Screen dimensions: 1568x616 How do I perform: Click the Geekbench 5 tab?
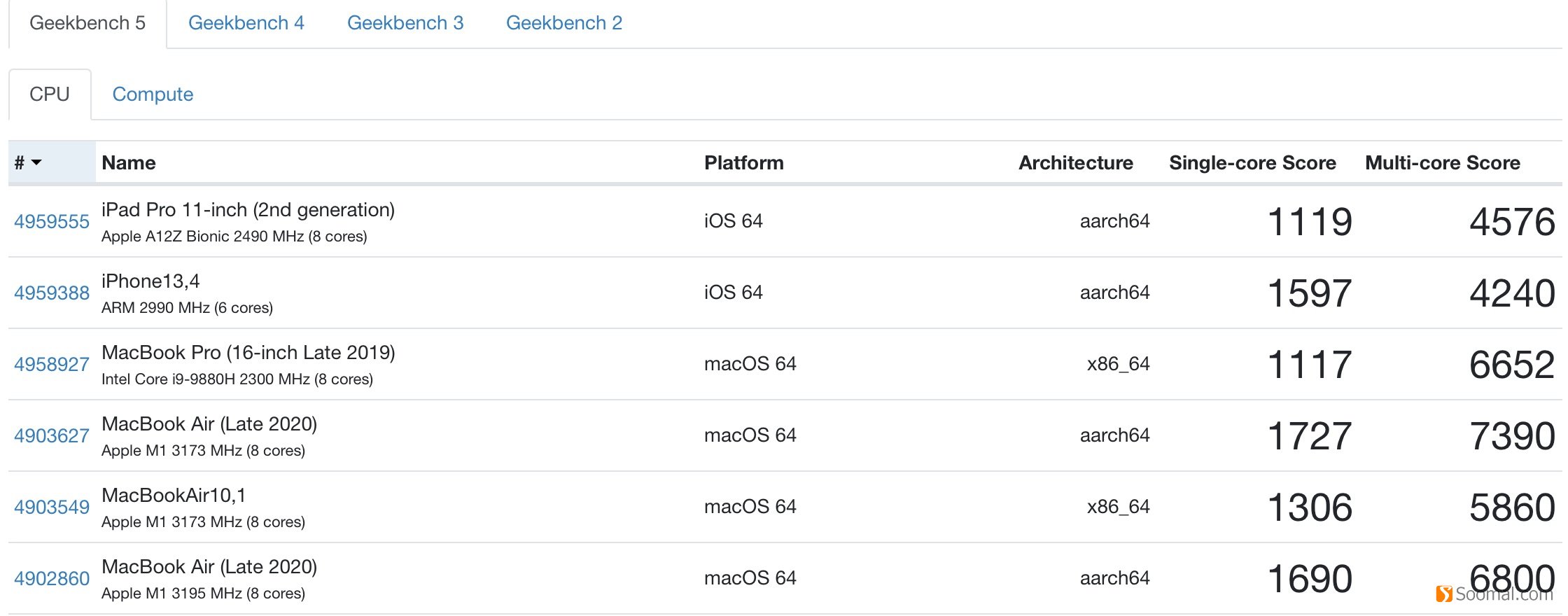tap(87, 23)
